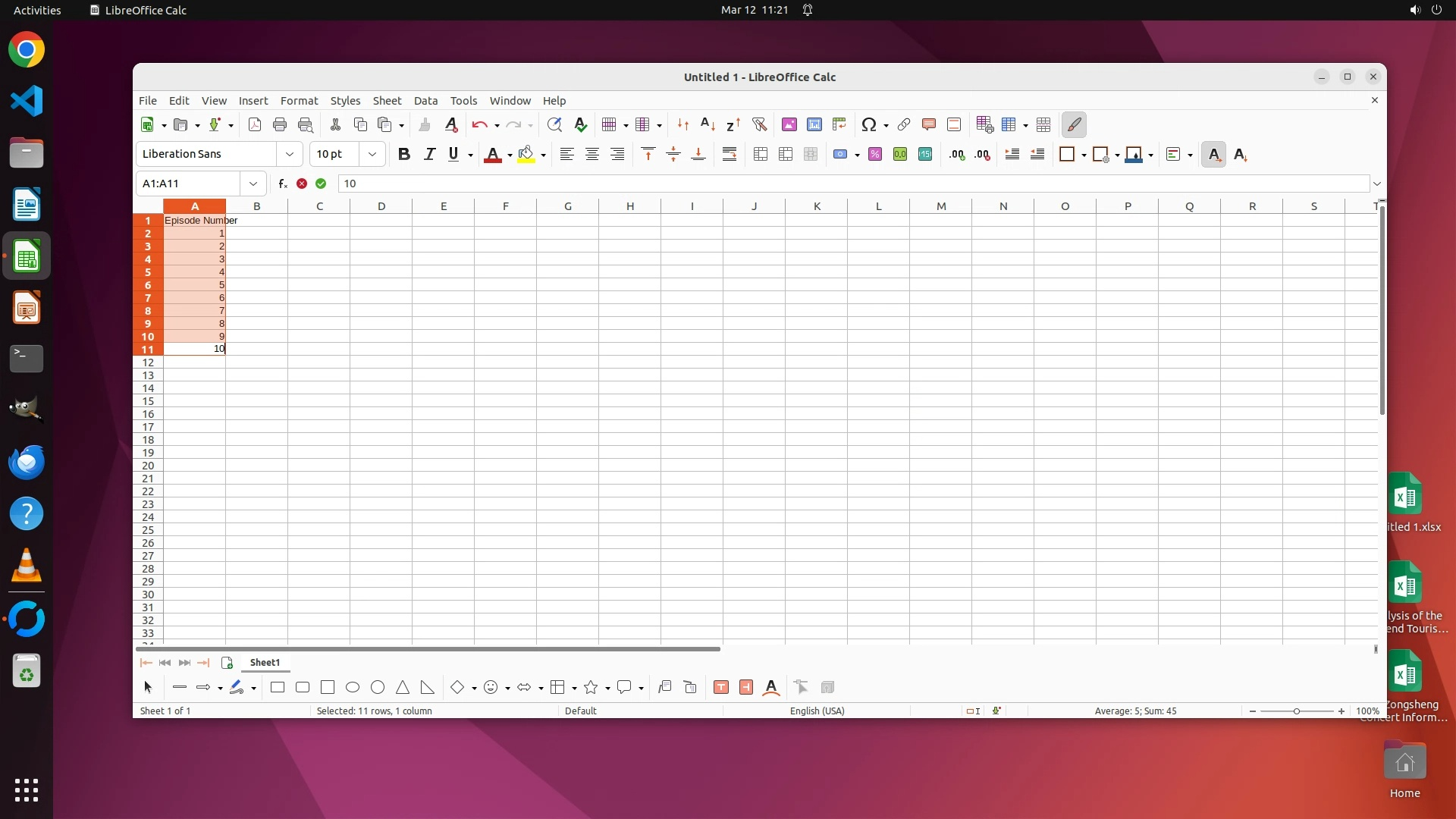This screenshot has width=1456, height=819.
Task: Open the Data menu
Action: [x=425, y=100]
